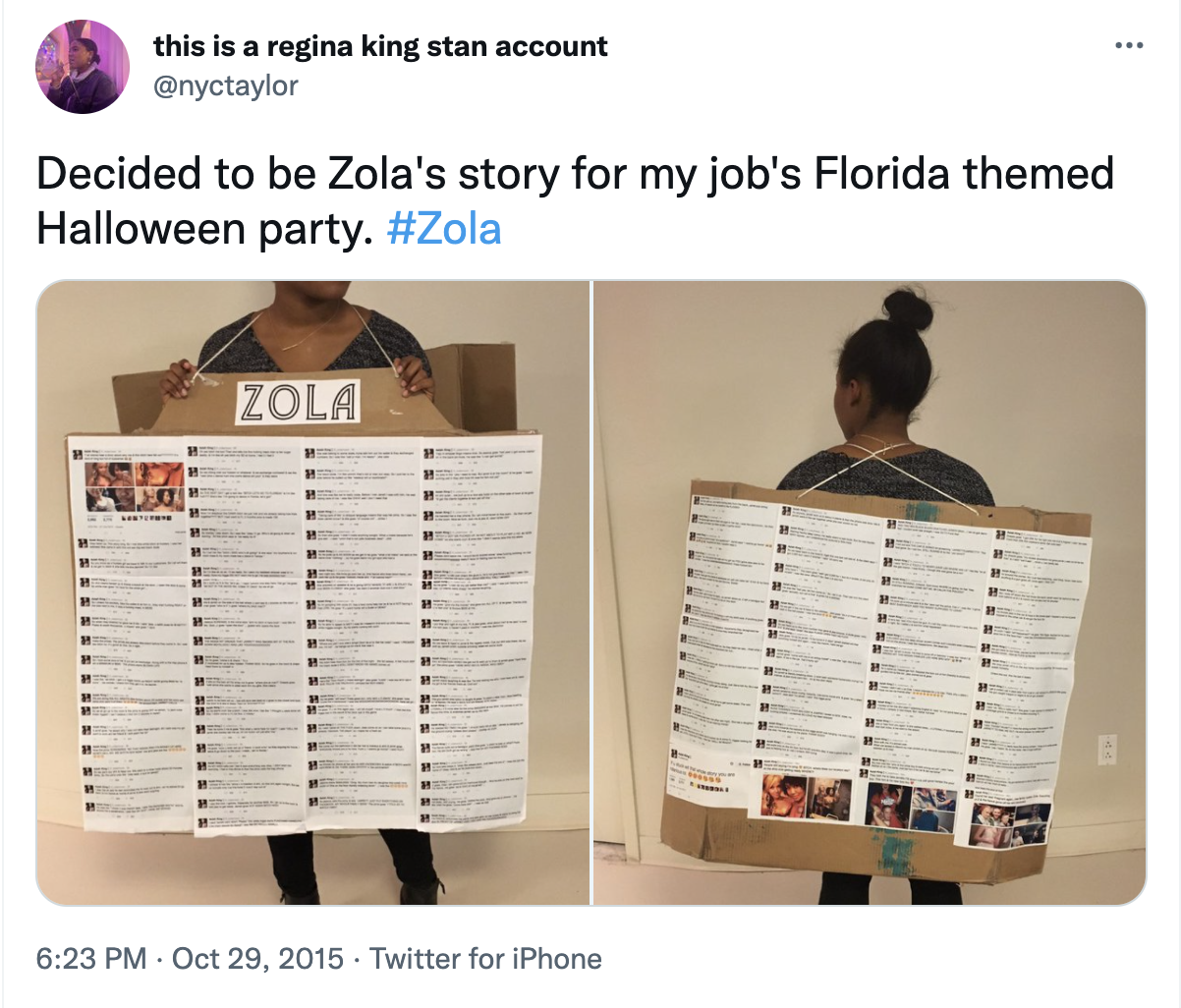
Task: Open the left photo with costume front
Action: [313, 592]
